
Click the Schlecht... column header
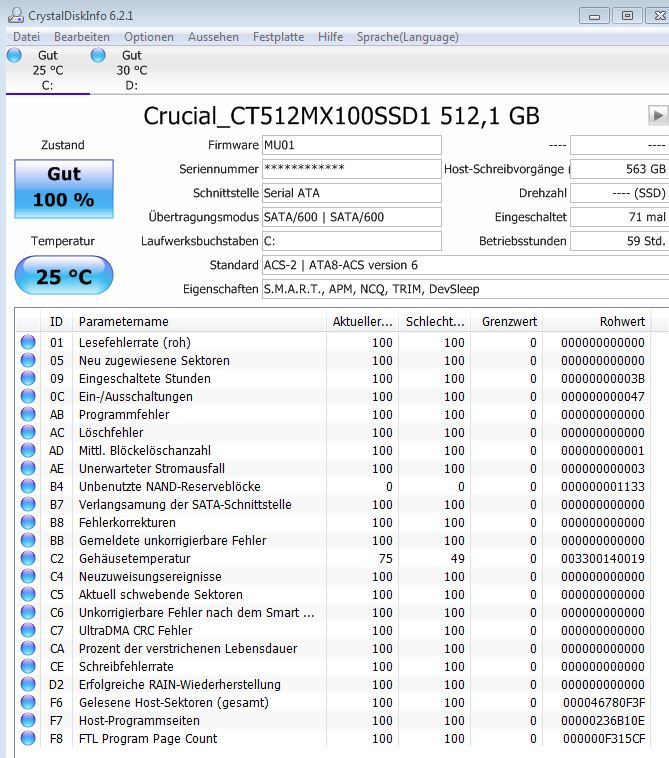(x=435, y=321)
